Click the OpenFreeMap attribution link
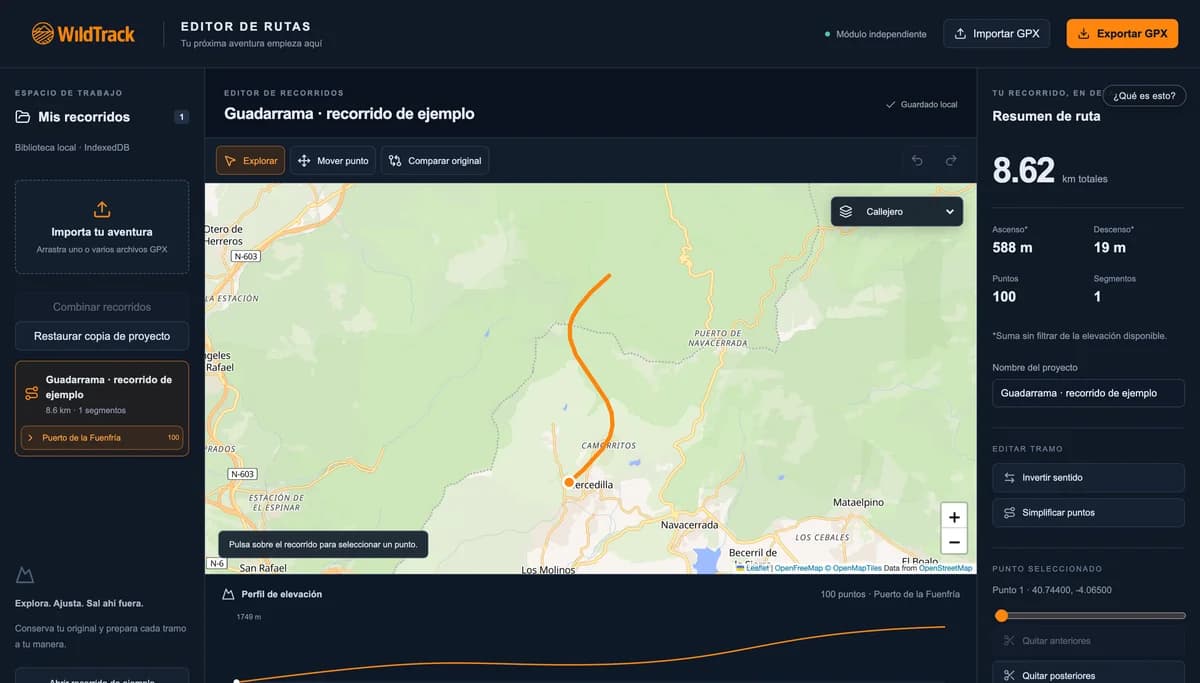 click(x=798, y=568)
